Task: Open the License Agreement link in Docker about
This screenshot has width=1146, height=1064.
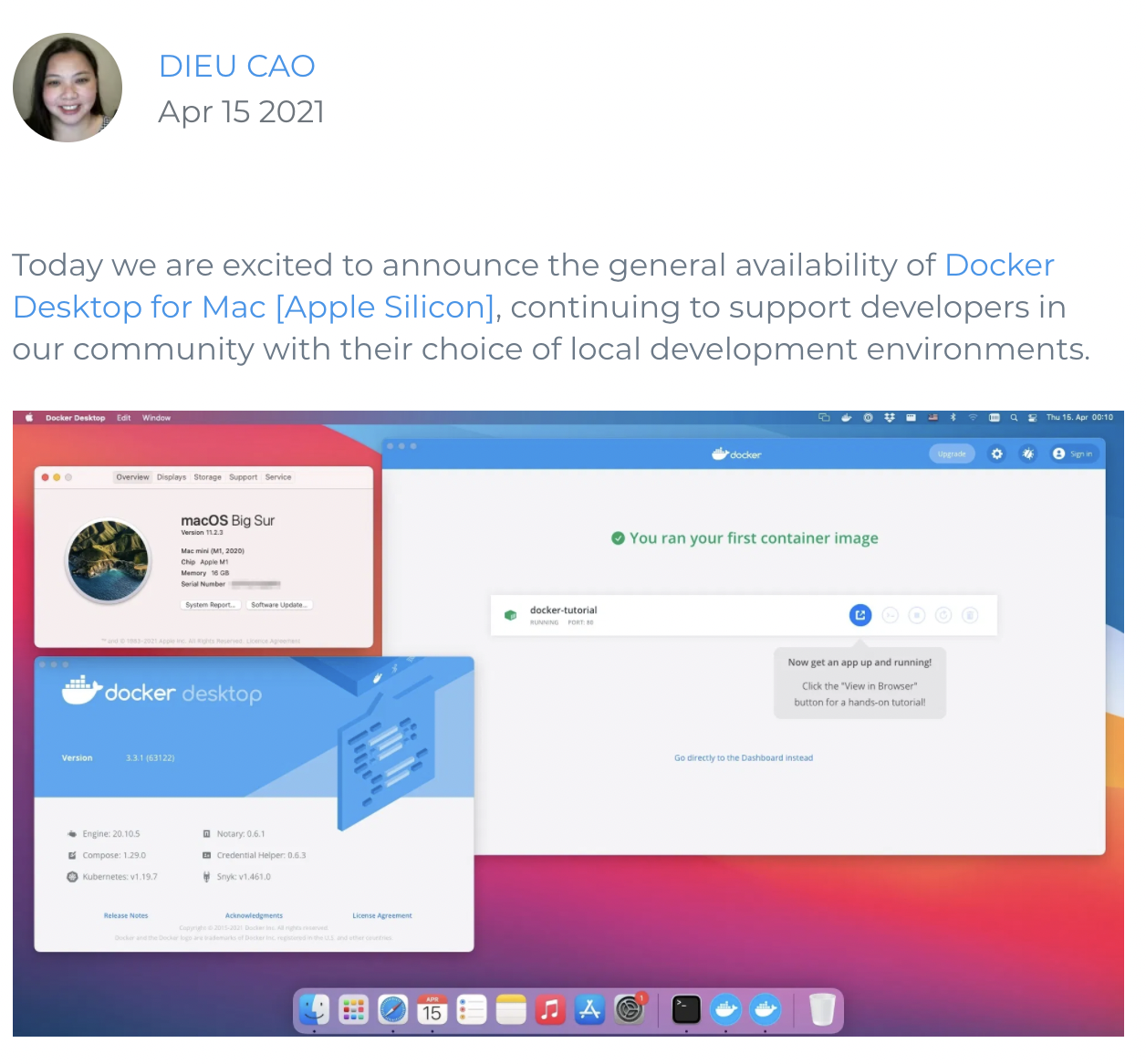Action: click(x=382, y=915)
